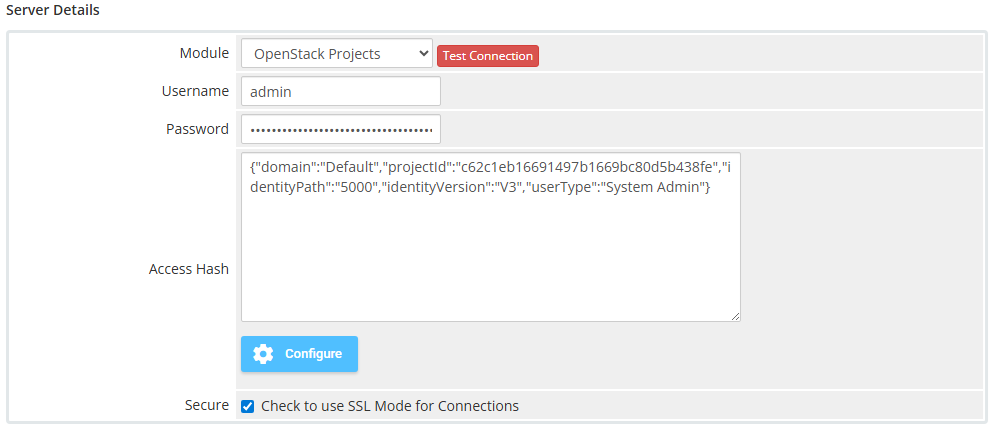995x430 pixels.
Task: Grab the Access Hash textarea resize handle
Action: [x=735, y=316]
